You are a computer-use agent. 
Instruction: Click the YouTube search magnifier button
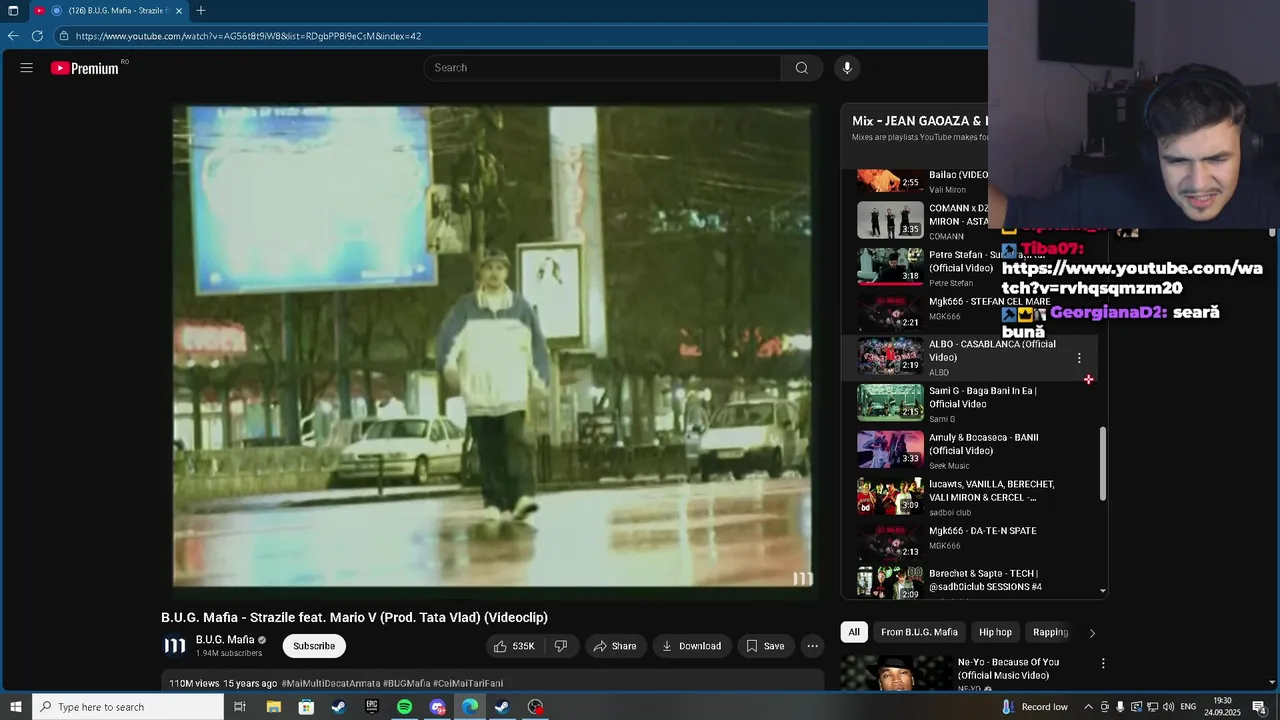[802, 68]
